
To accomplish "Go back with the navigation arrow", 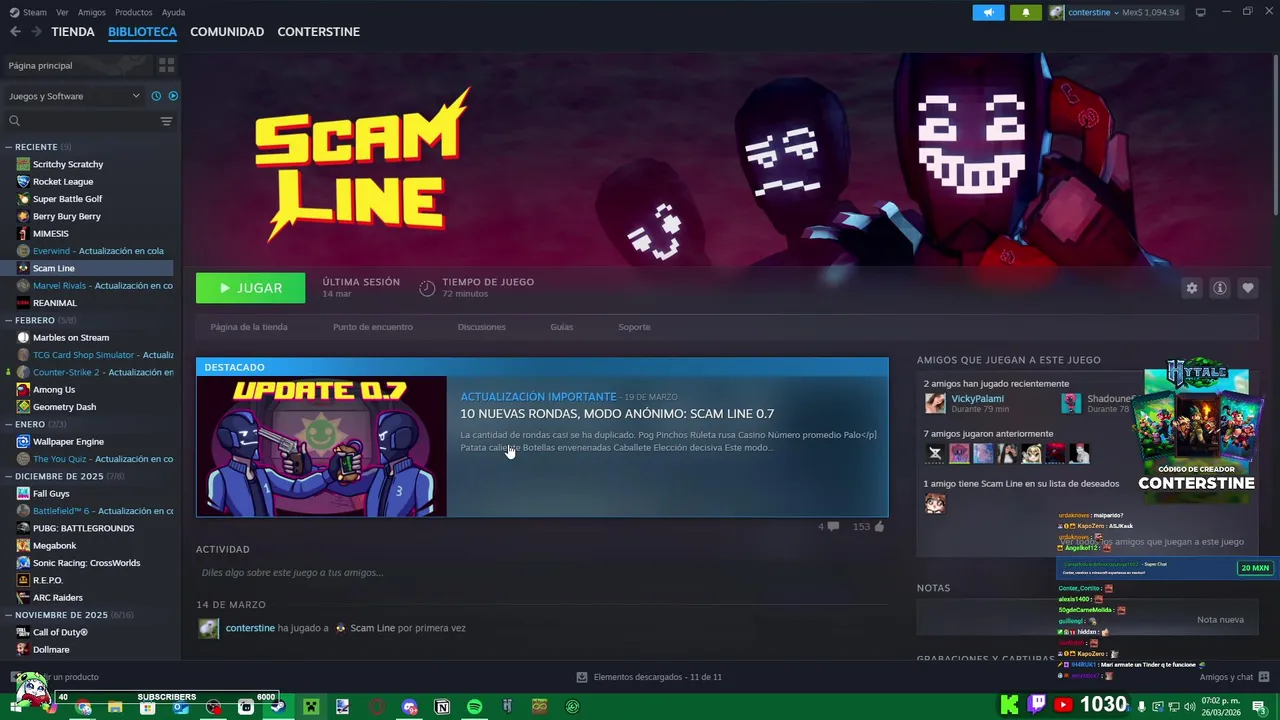I will 15,32.
